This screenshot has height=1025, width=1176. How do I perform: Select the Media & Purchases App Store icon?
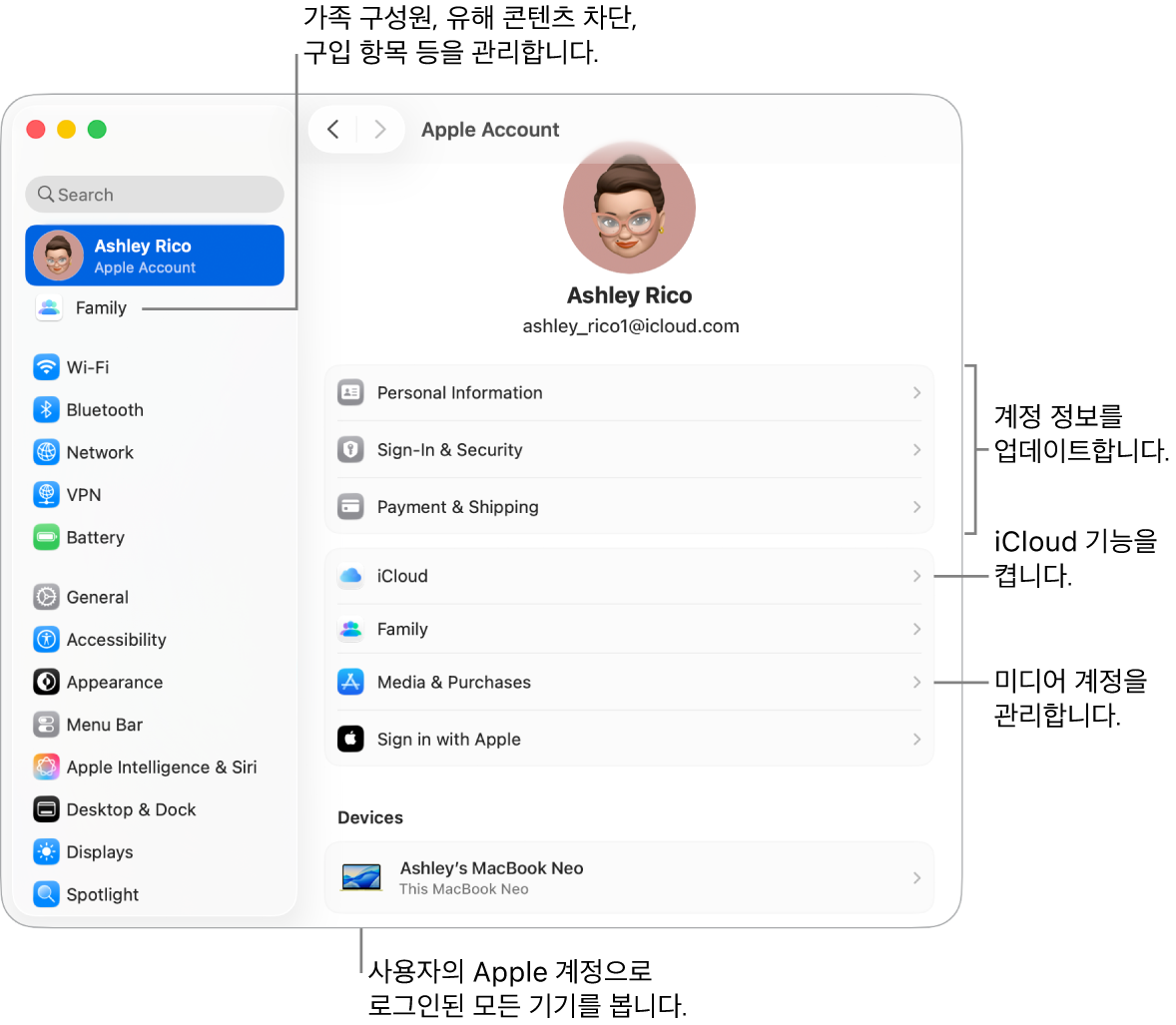pos(350,682)
